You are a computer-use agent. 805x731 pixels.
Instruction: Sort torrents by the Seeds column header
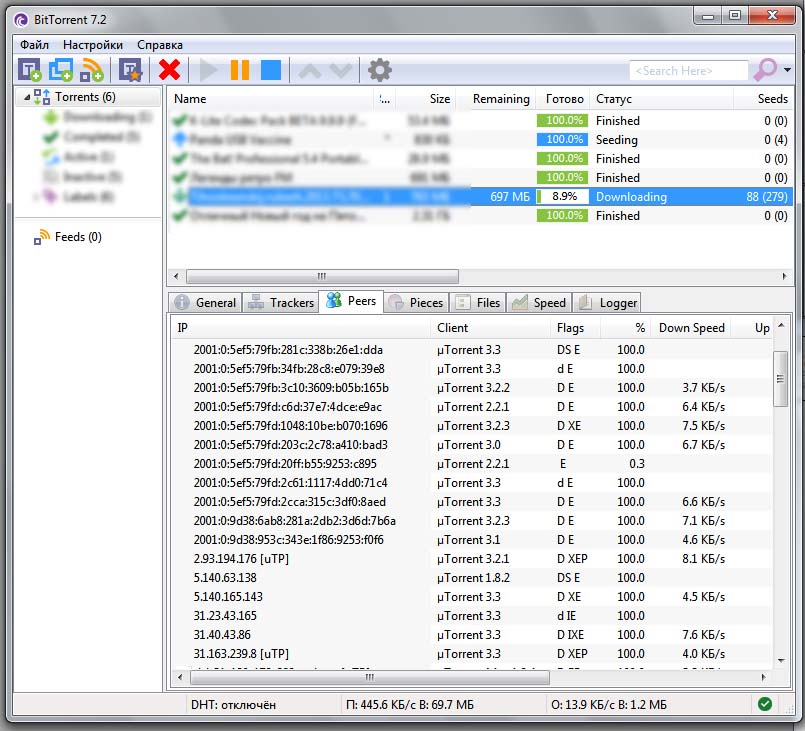pos(772,99)
